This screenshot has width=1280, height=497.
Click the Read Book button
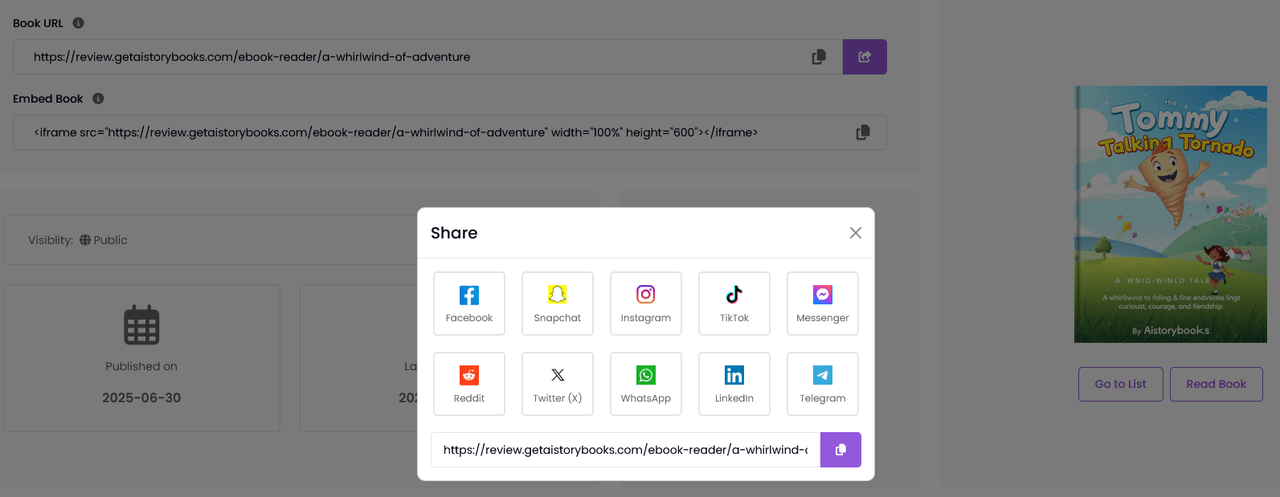[x=1216, y=384]
